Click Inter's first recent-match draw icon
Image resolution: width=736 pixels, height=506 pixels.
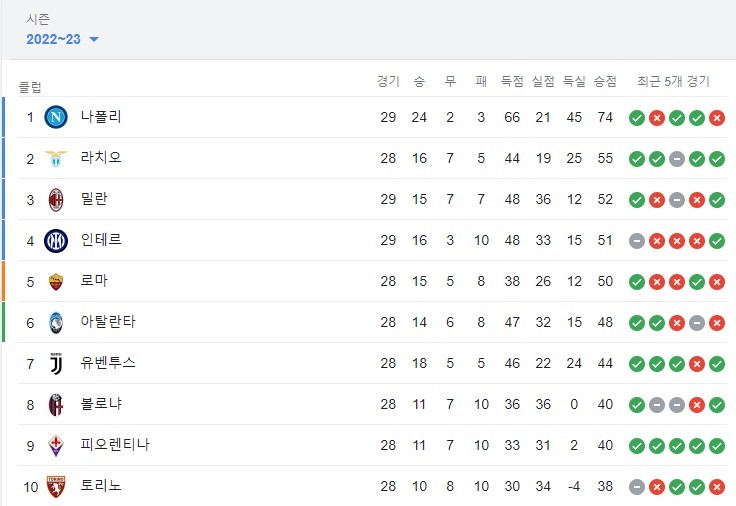pos(636,241)
